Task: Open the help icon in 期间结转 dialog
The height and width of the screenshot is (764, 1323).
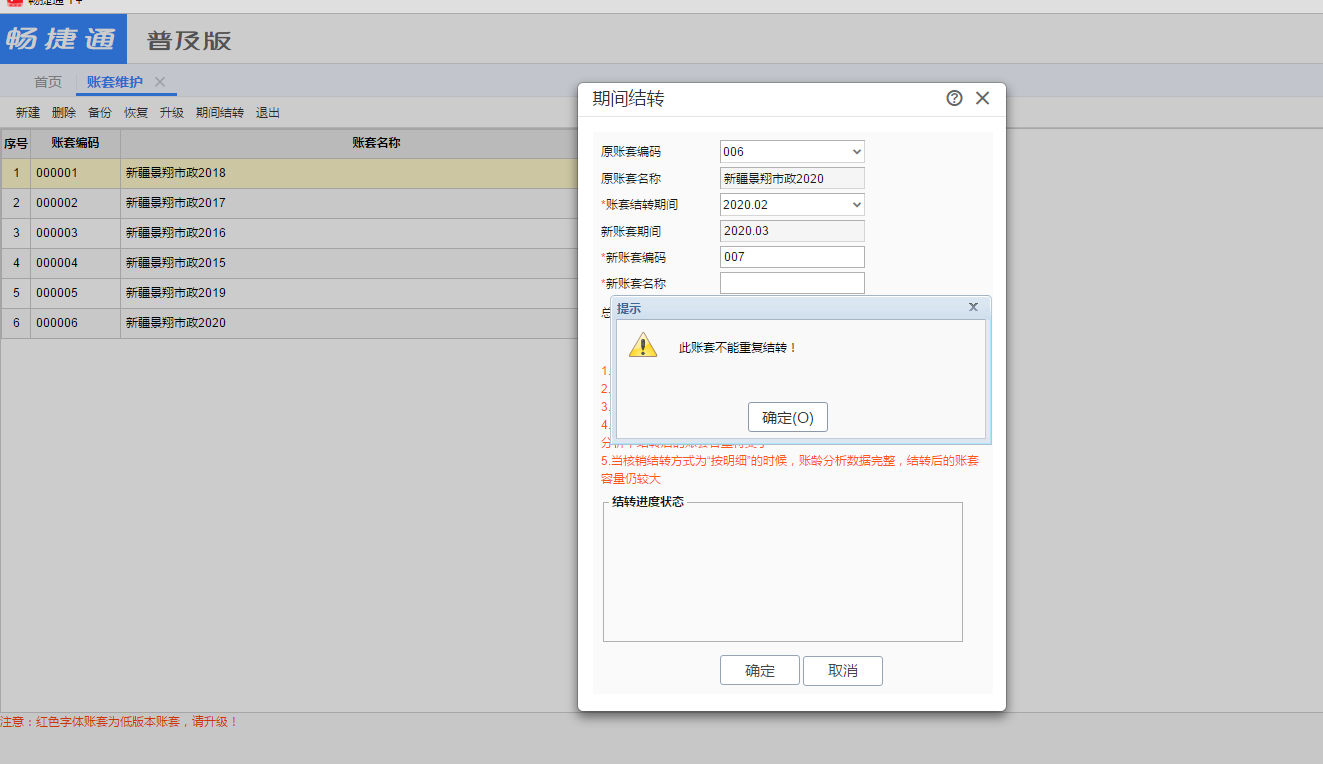Action: coord(954,98)
